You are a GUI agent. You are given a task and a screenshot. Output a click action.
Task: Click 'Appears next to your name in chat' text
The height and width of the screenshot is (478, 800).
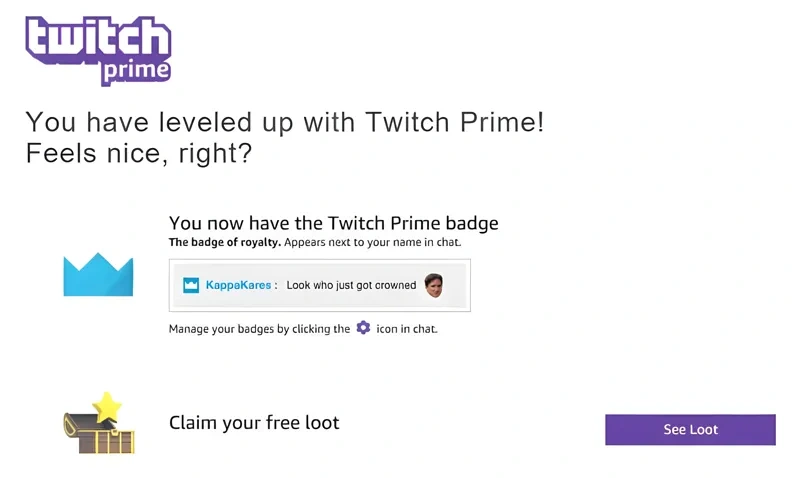[372, 242]
